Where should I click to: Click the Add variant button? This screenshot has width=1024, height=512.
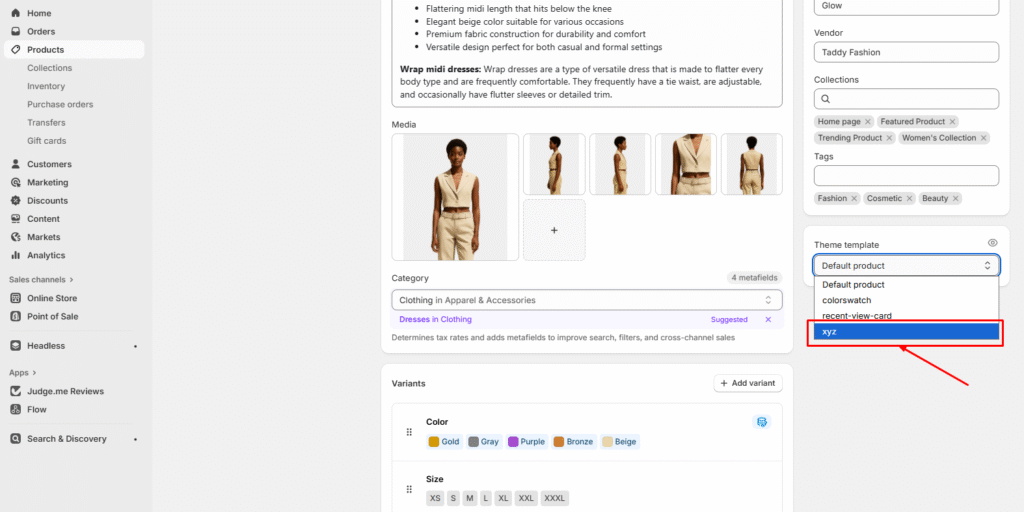(747, 384)
